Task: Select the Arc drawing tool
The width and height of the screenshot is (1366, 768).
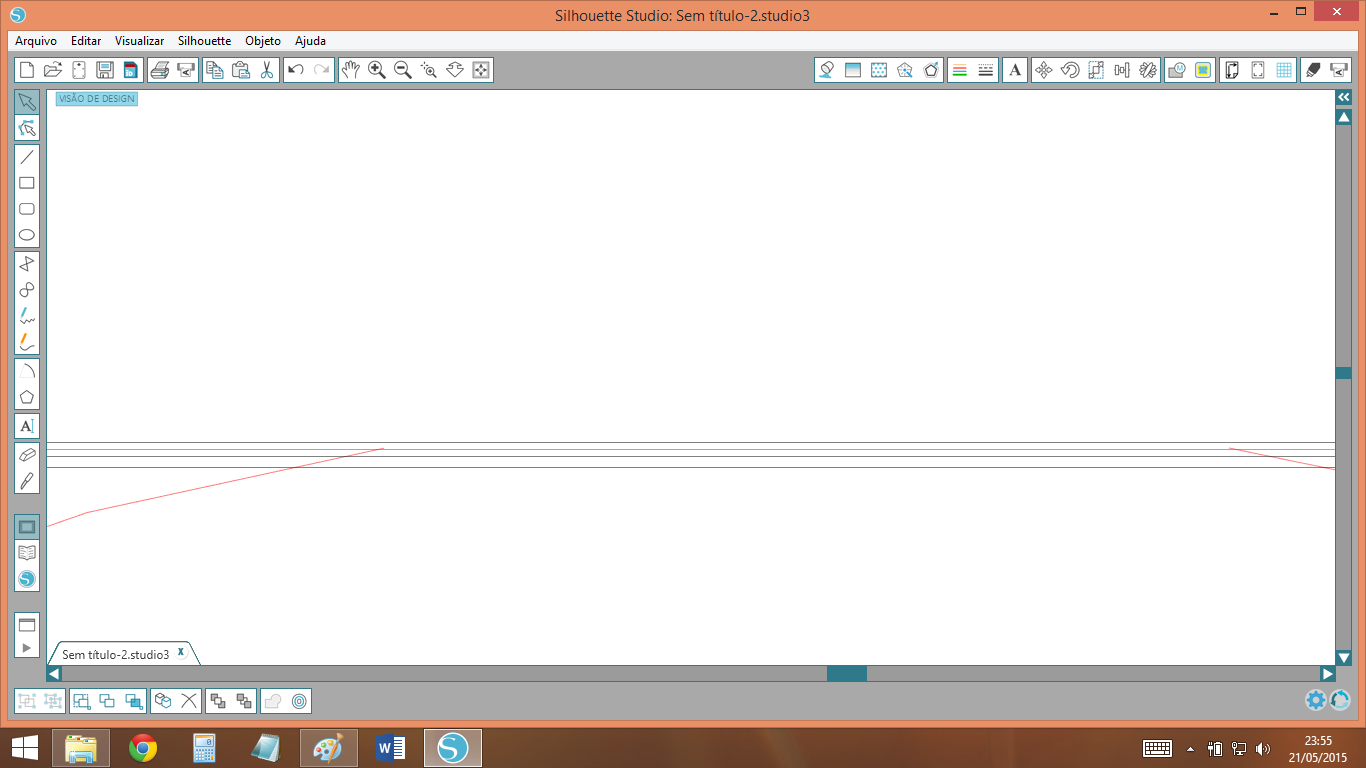Action: [x=27, y=371]
